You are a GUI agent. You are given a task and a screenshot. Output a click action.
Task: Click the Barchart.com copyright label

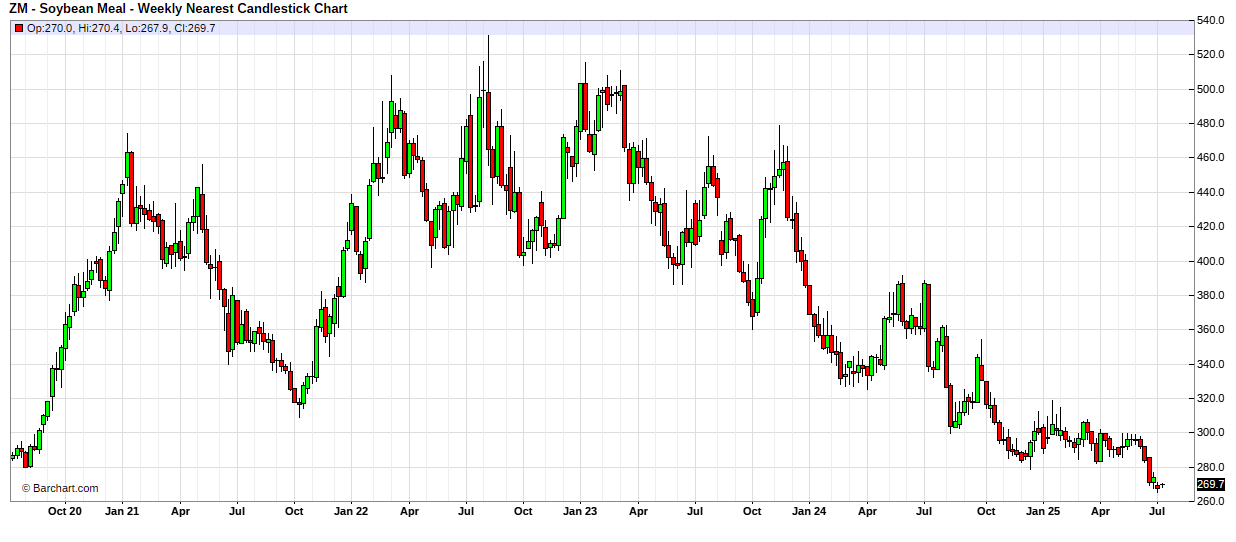click(x=60, y=488)
